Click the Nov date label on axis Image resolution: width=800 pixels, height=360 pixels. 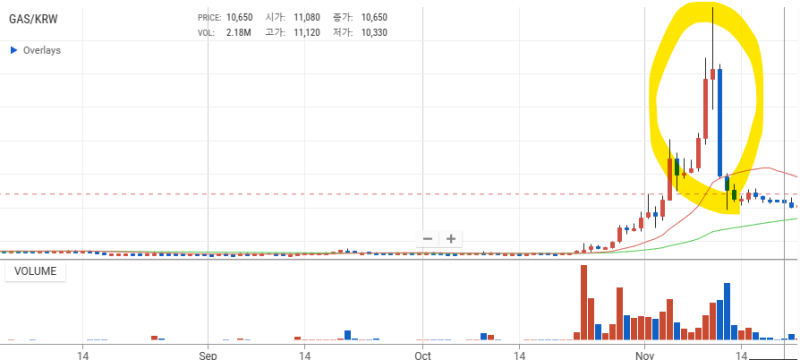645,355
